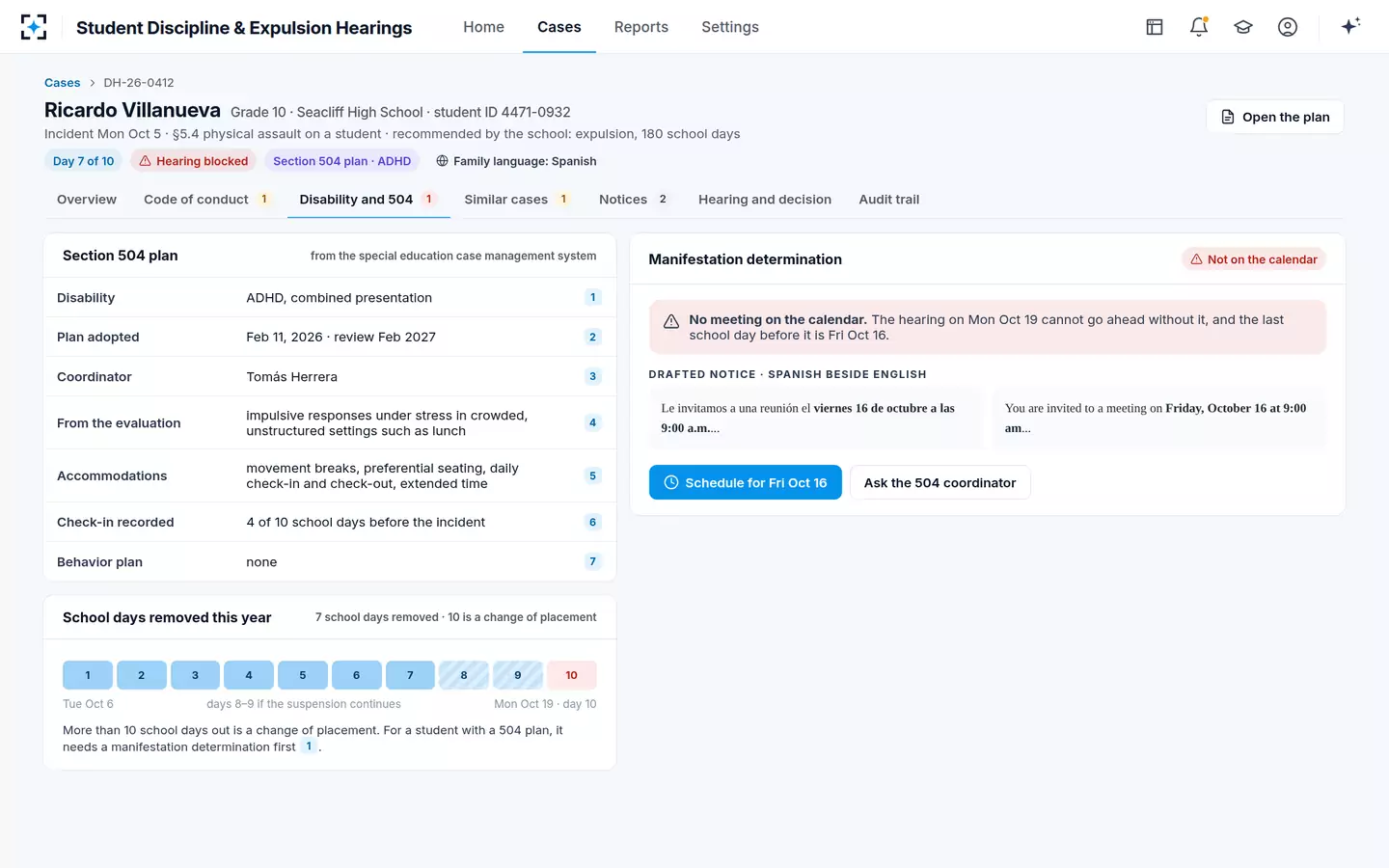Open the Audit trail tab
The image size is (1389, 868).
click(889, 200)
